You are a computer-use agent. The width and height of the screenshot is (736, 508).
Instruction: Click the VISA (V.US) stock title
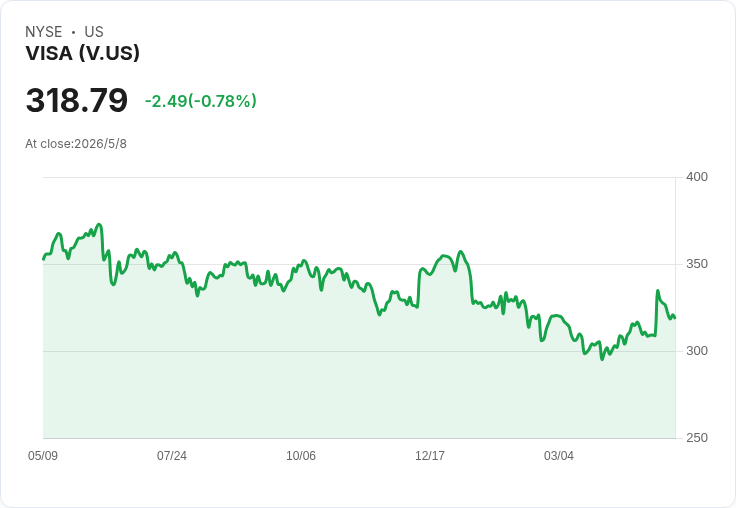click(83, 53)
